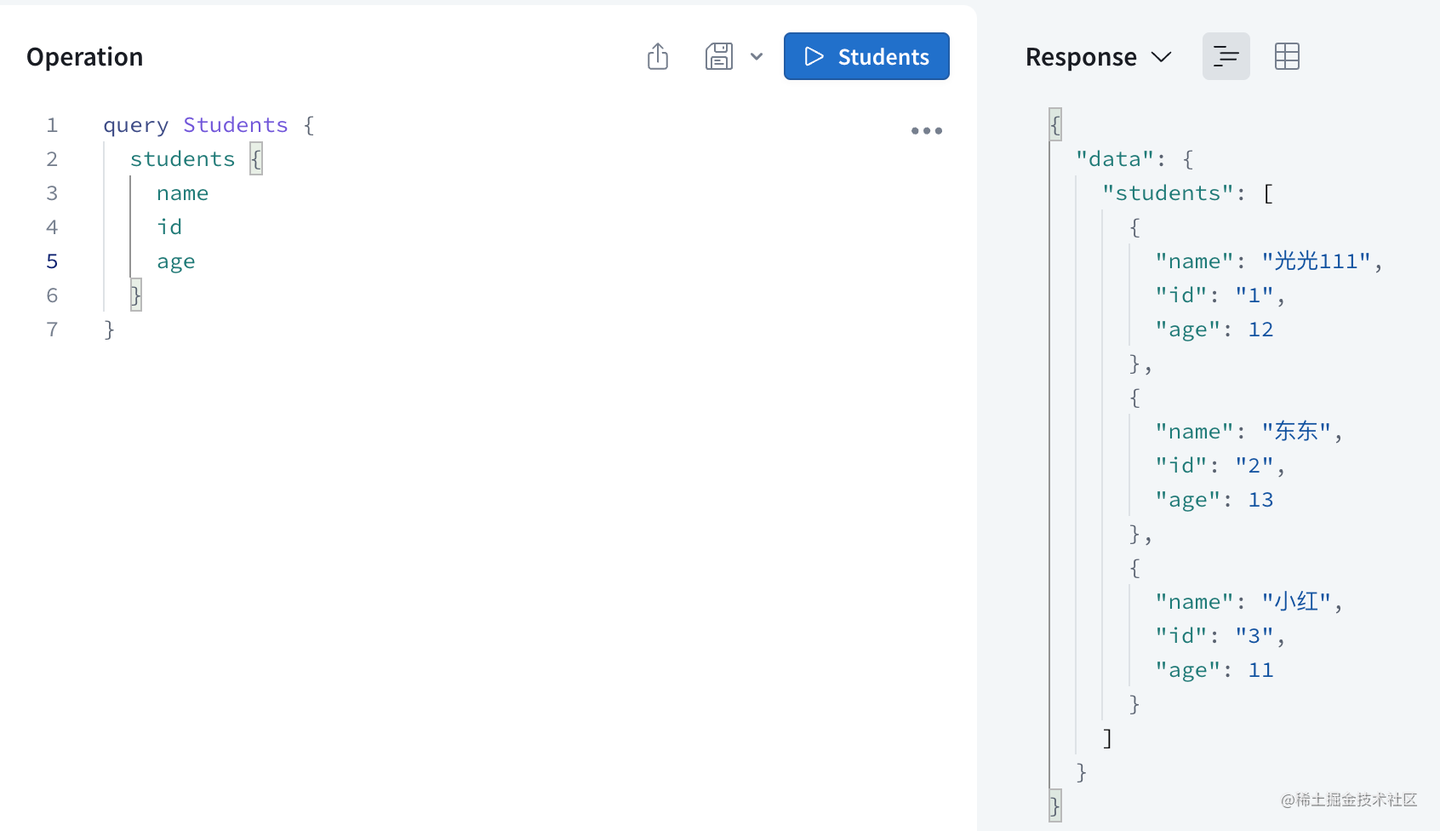Viewport: 1440px width, 831px height.
Task: Click the share operation icon
Action: pyautogui.click(x=657, y=57)
